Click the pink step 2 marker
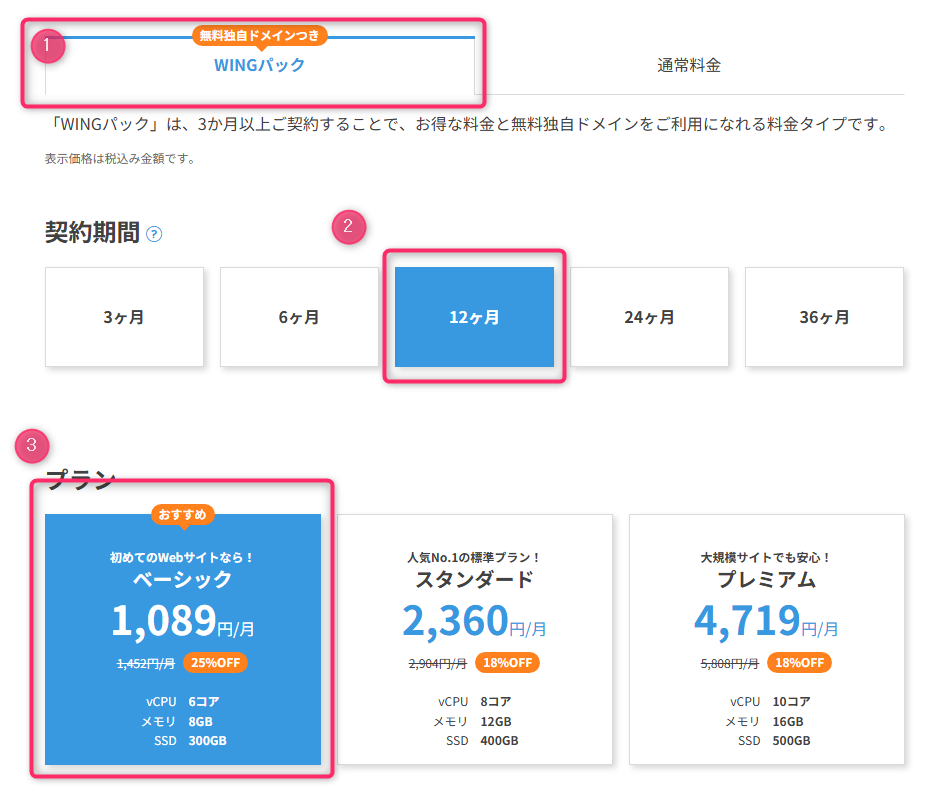950x787 pixels. [x=349, y=226]
